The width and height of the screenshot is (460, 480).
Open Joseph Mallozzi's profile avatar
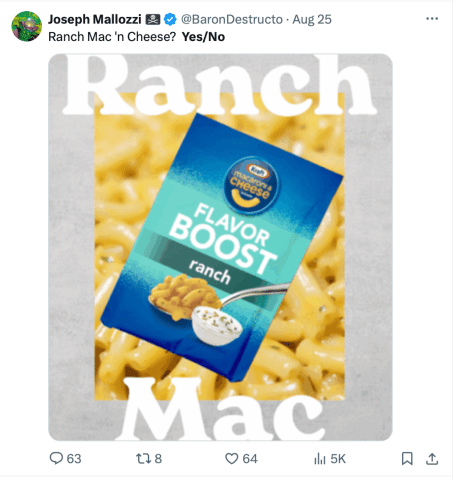(27, 26)
